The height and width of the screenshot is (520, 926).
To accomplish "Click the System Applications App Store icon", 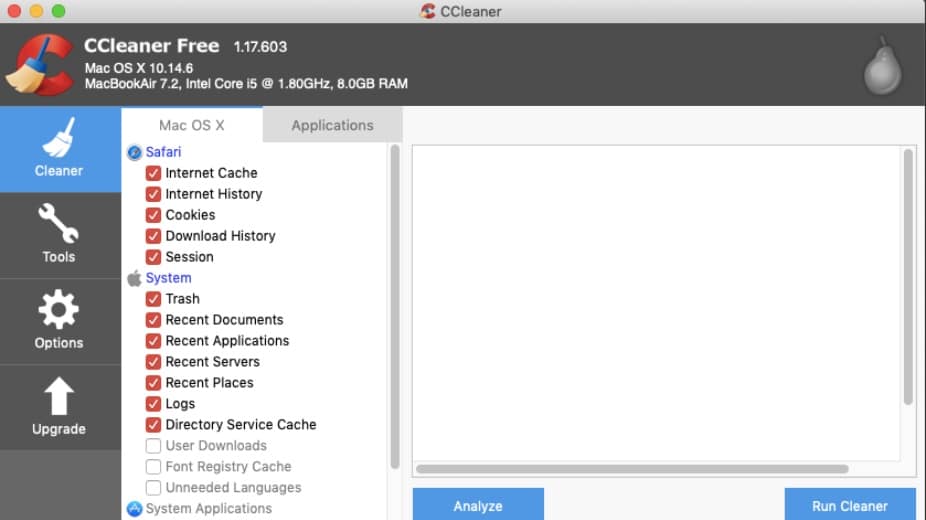I will click(135, 509).
